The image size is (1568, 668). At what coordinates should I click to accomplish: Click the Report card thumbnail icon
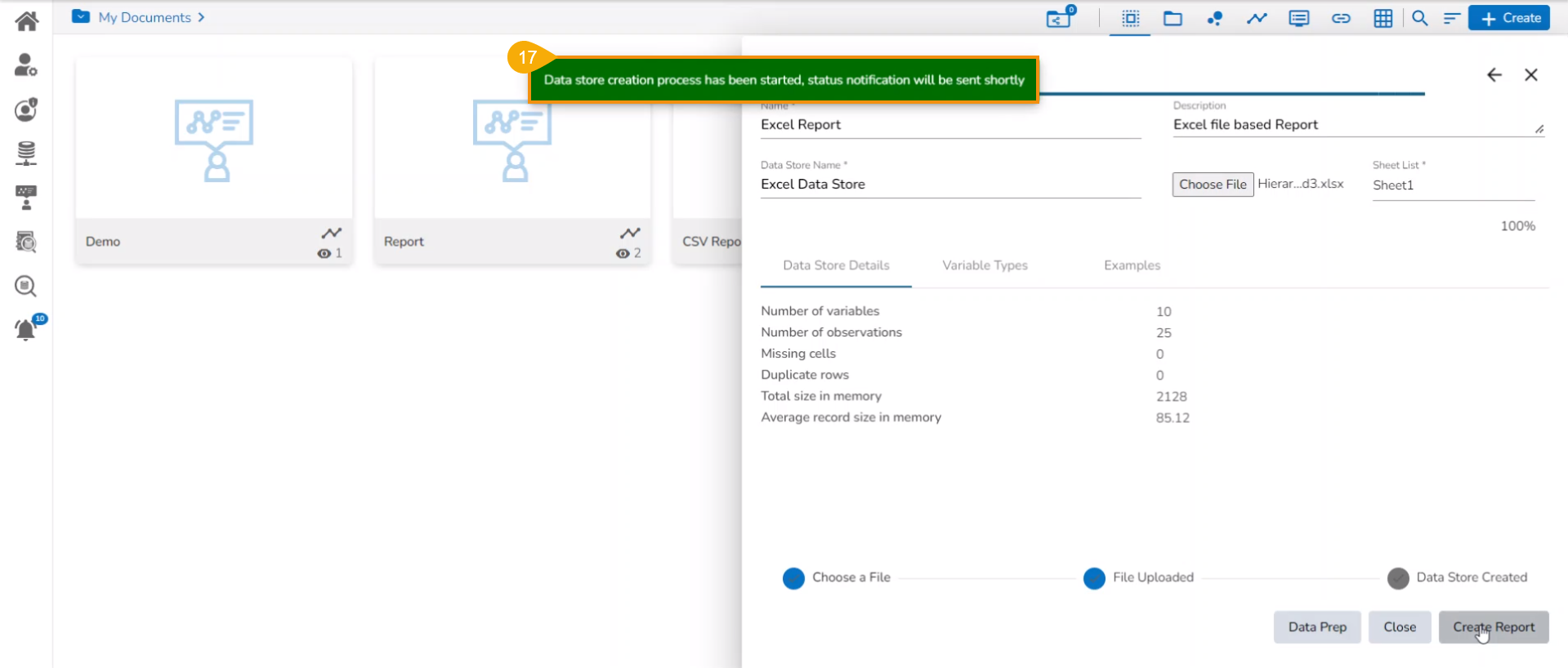coord(512,140)
